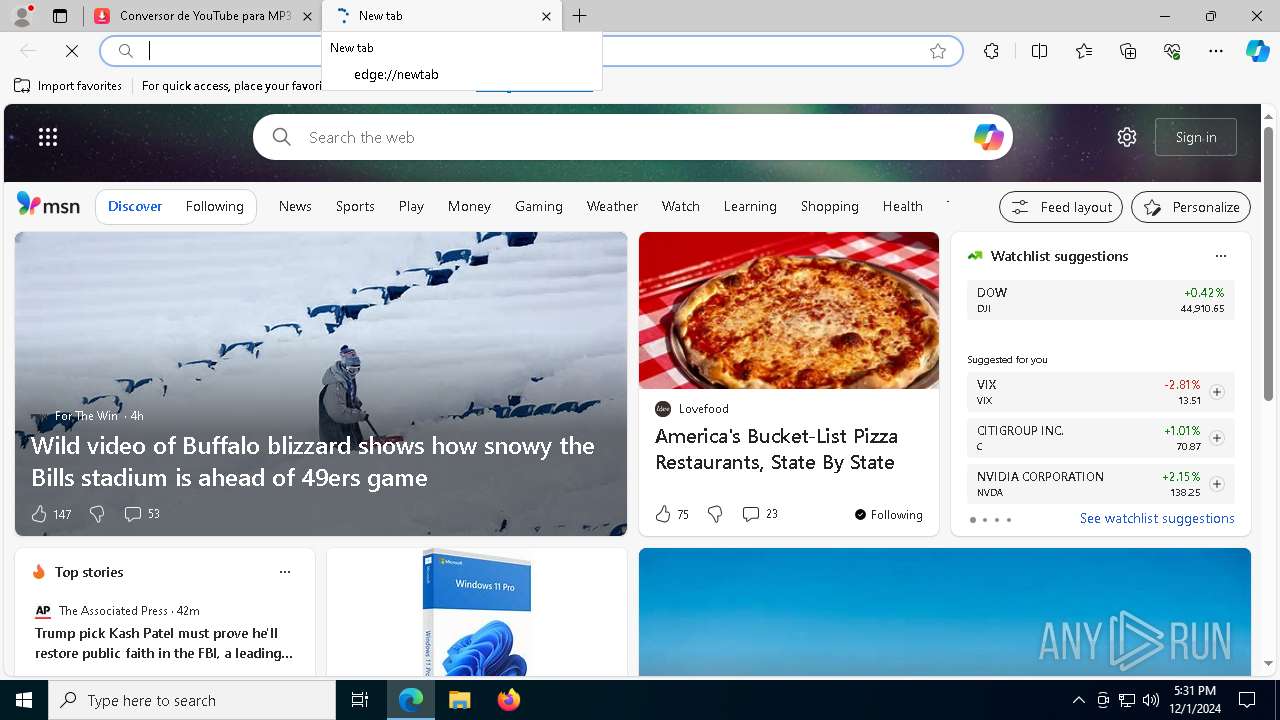
Task: Open the Watch category
Action: (x=681, y=206)
